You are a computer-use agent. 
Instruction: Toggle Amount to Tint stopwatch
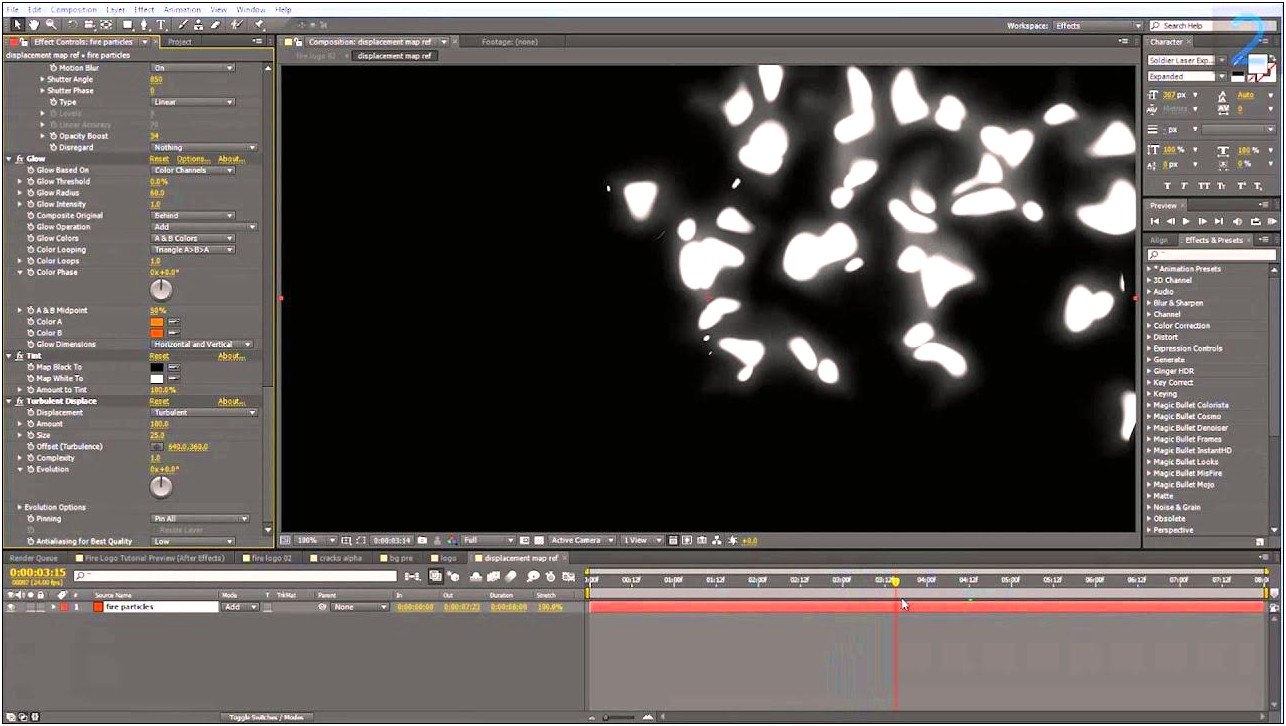click(x=31, y=390)
